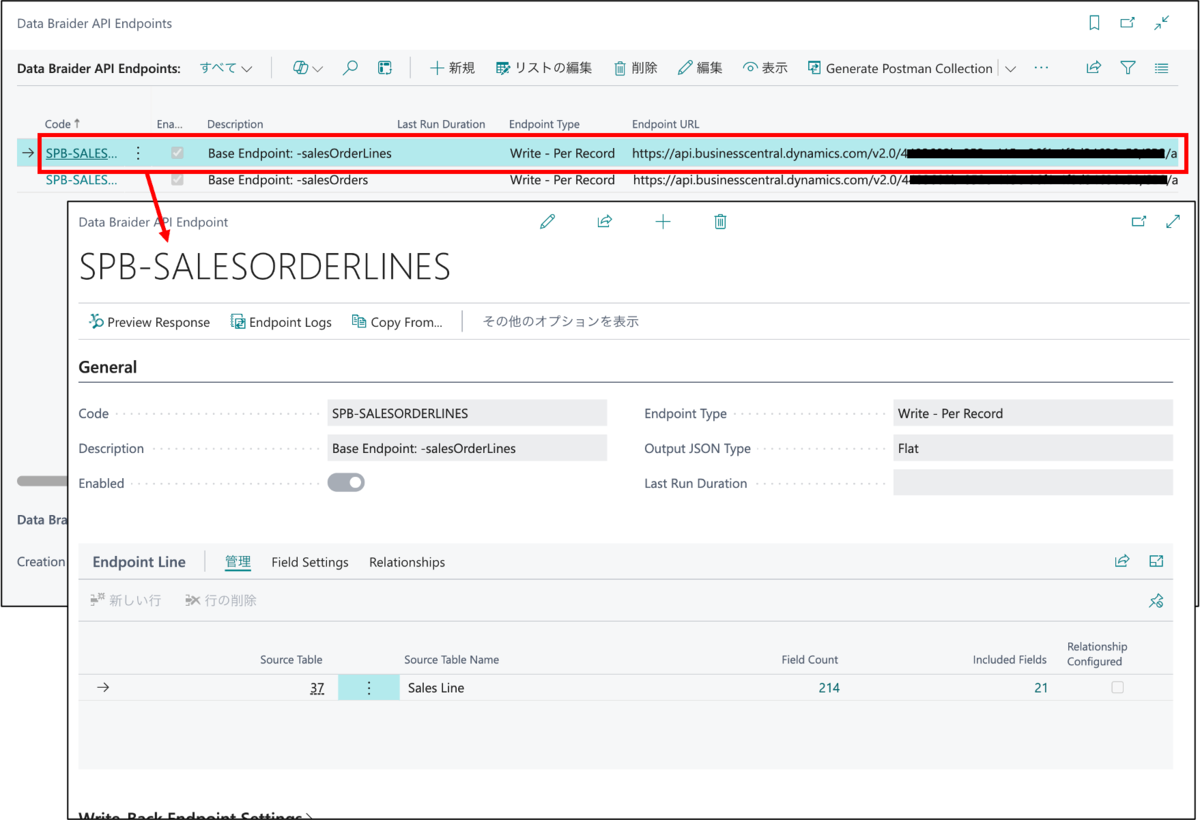Screen dimensions: 1200x820
Task: Open the すべて view dropdown
Action: (226, 68)
